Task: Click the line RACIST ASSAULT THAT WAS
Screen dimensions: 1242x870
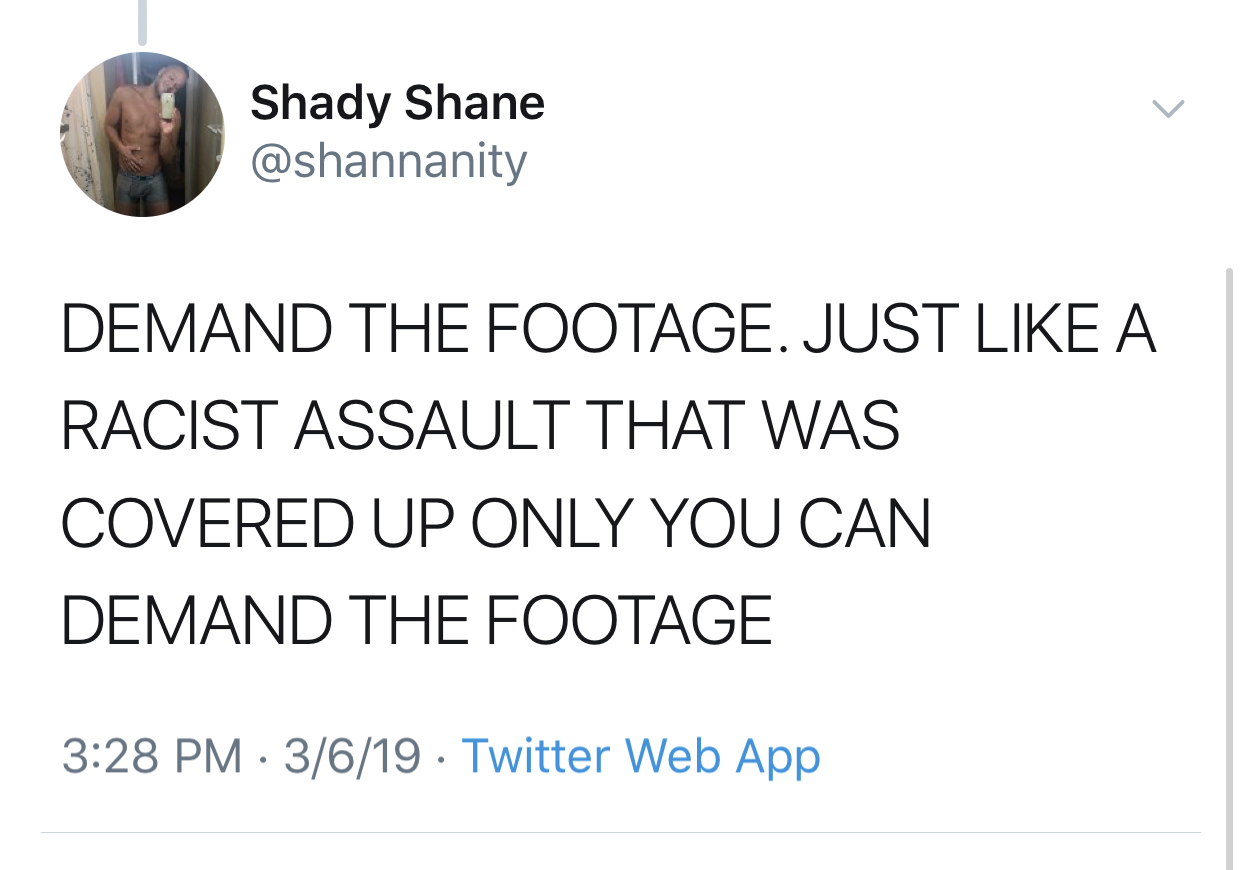Action: pyautogui.click(x=481, y=425)
